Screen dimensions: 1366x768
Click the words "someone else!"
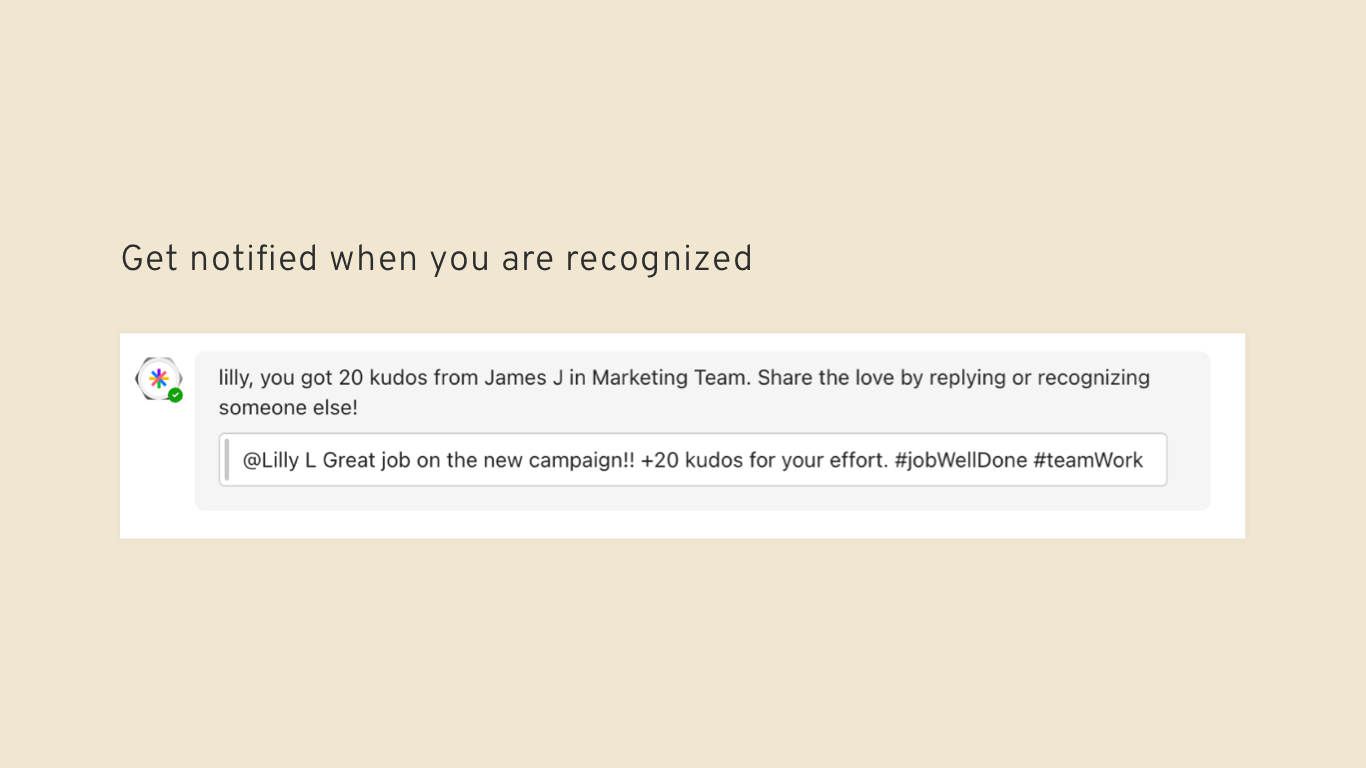pos(288,408)
